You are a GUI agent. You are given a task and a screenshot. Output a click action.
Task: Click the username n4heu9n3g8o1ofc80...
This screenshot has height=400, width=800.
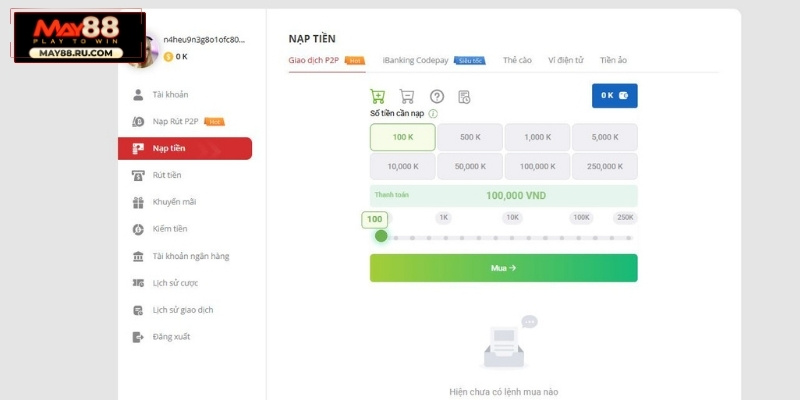204,40
